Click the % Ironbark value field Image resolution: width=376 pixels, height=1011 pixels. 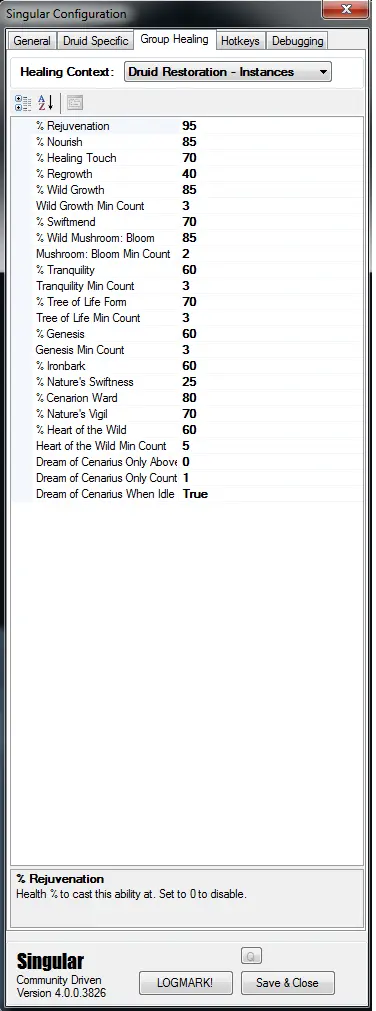click(x=272, y=366)
